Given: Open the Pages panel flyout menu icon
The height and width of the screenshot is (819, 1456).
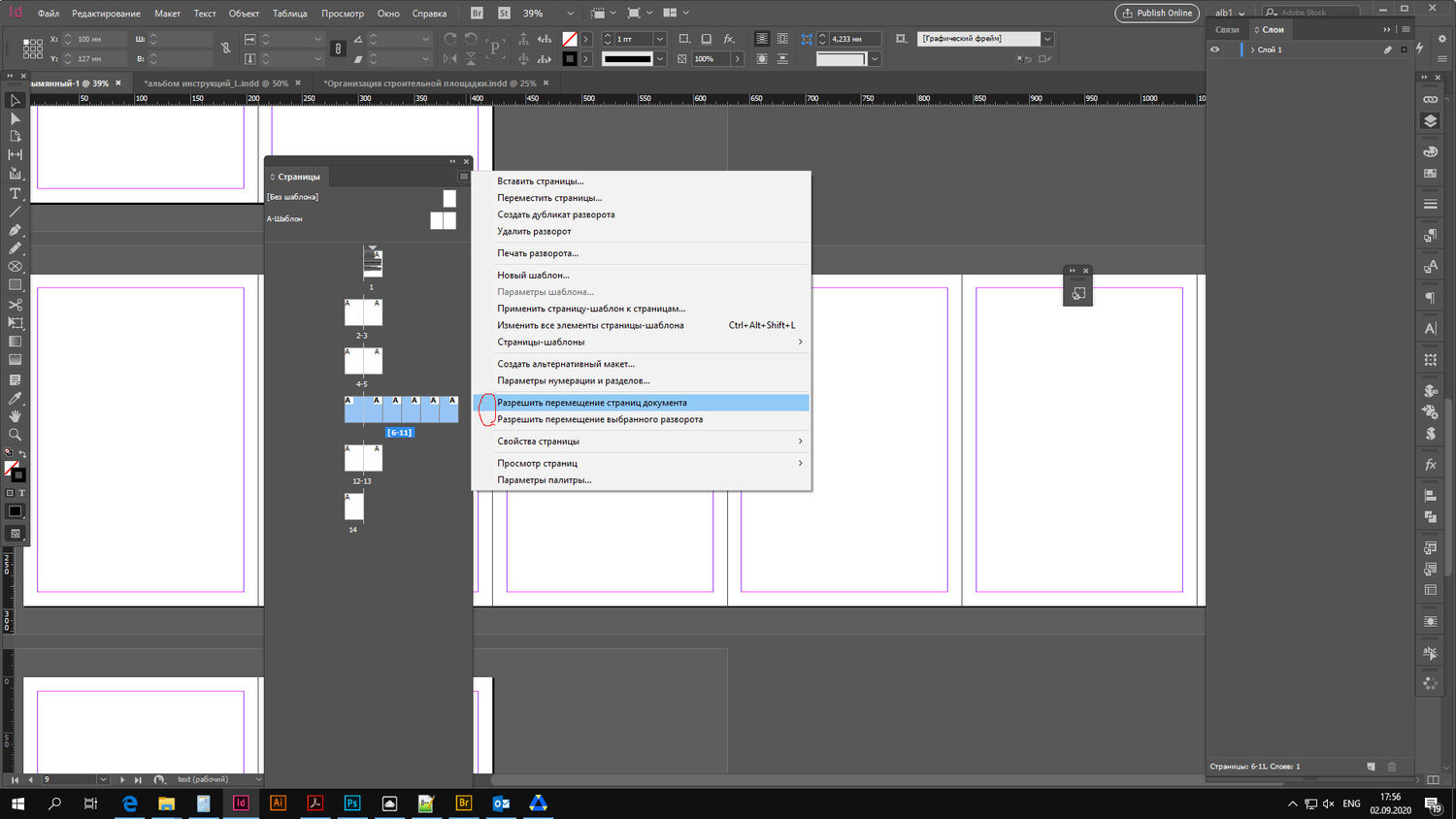Looking at the screenshot, I should 463,177.
